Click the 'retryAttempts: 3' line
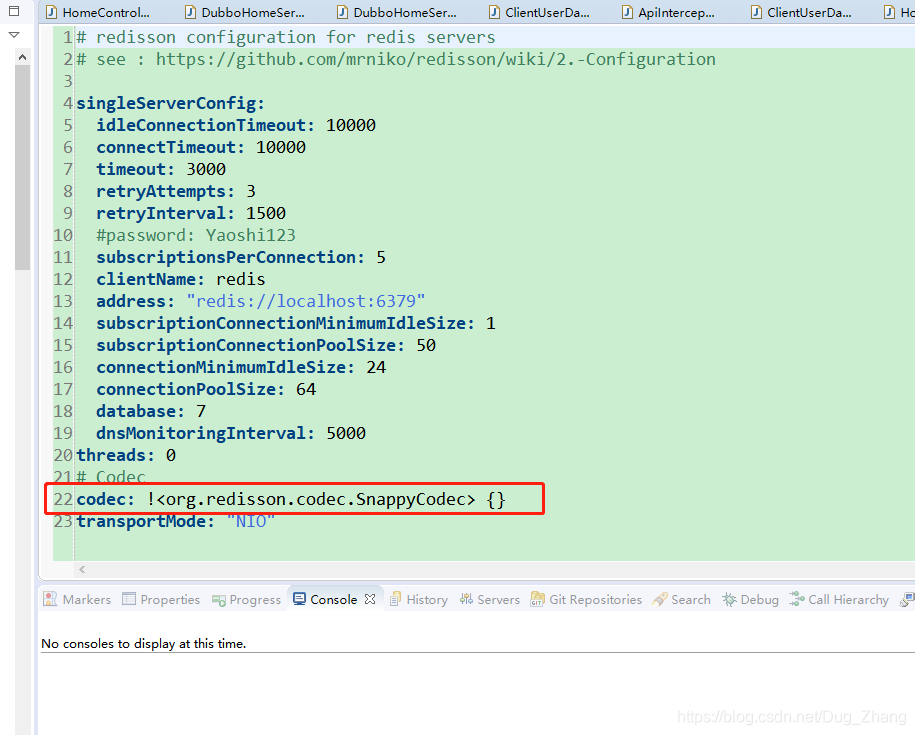Image resolution: width=915 pixels, height=735 pixels. click(176, 191)
